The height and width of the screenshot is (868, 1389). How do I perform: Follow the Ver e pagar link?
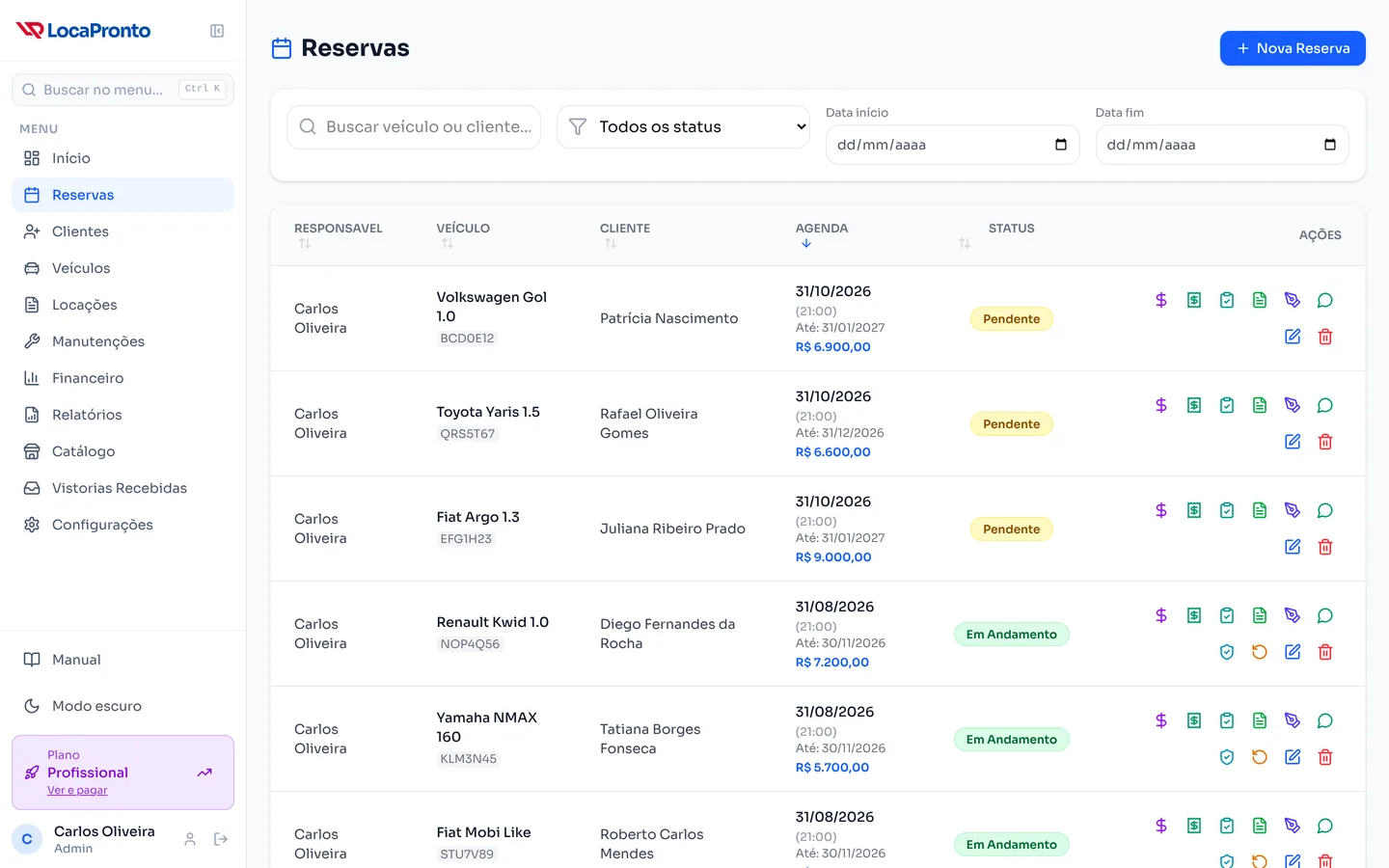[x=77, y=790]
